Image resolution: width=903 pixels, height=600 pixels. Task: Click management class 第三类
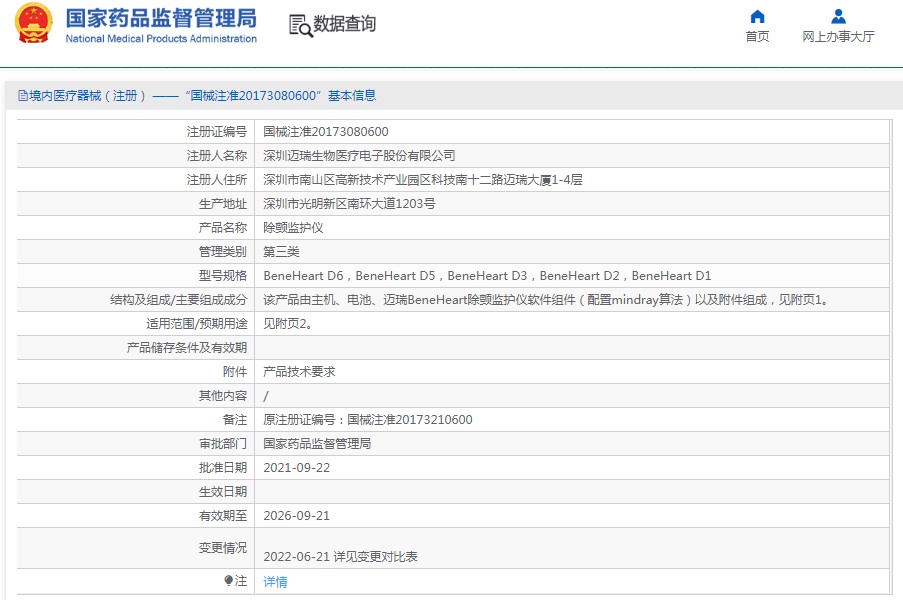[281, 252]
